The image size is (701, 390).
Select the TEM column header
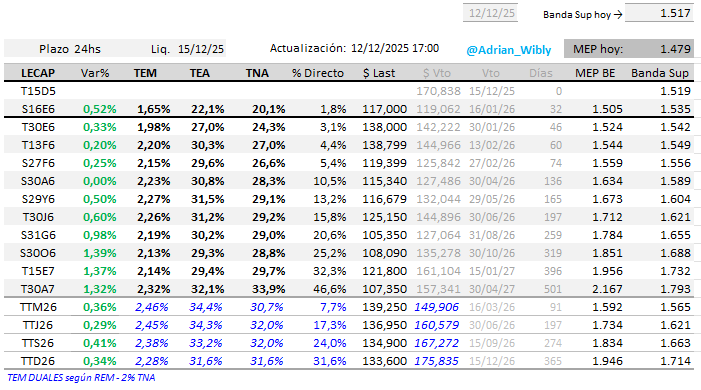tap(145, 73)
